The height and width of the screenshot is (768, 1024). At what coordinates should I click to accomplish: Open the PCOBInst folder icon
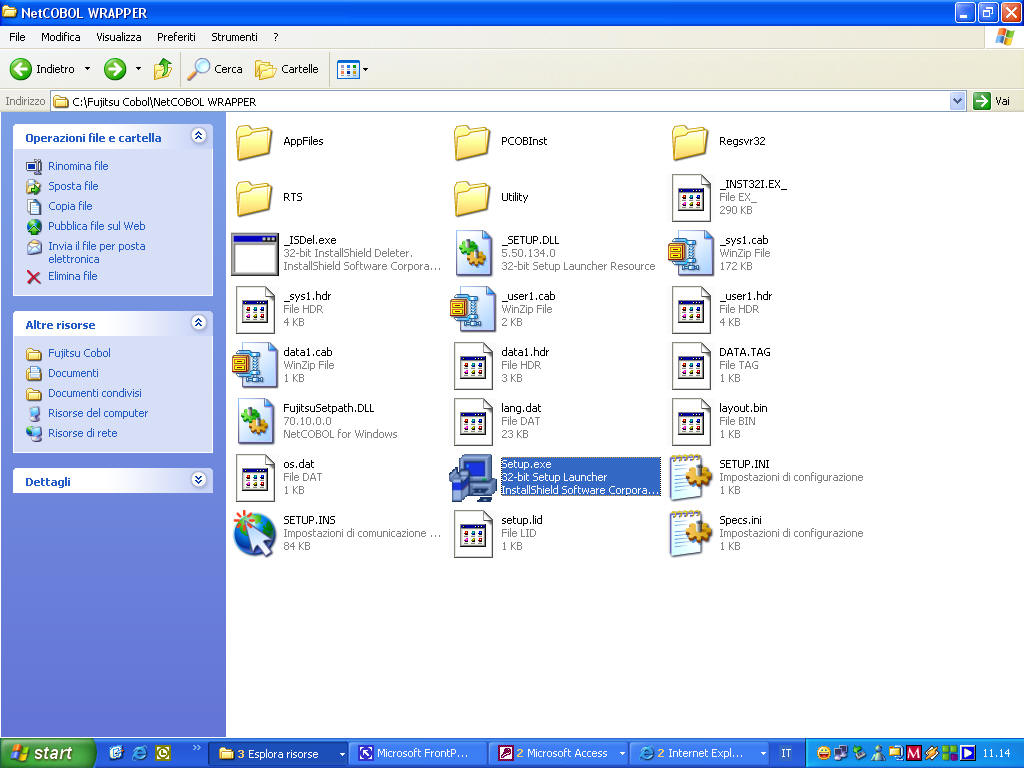[x=472, y=142]
